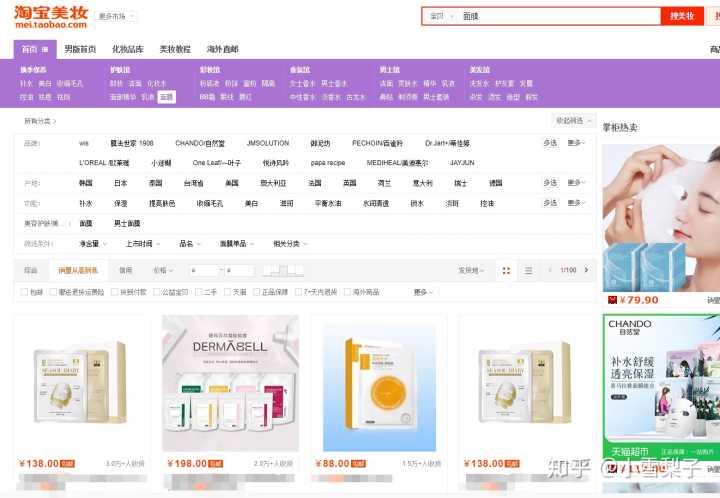Filter by origin 韩国

tap(85, 183)
